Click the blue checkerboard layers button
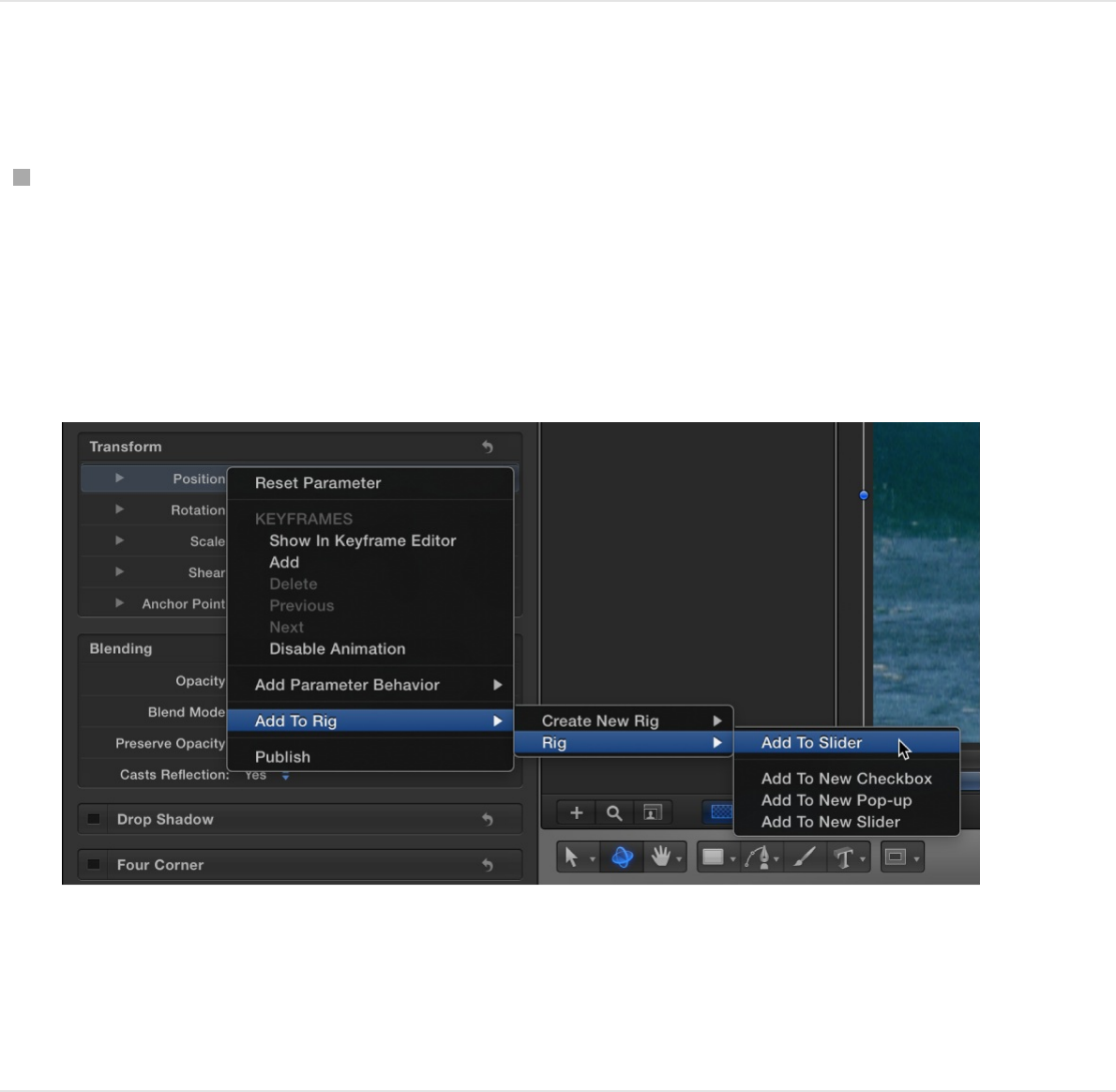1116x1092 pixels. [x=719, y=812]
